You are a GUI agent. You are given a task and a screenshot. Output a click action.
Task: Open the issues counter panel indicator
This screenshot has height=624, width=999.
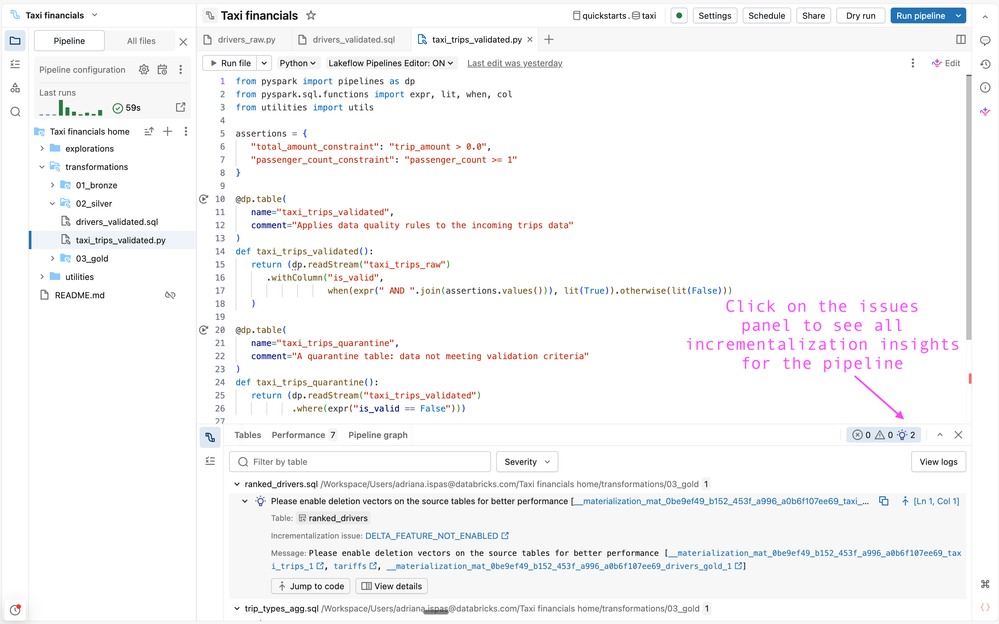[884, 435]
